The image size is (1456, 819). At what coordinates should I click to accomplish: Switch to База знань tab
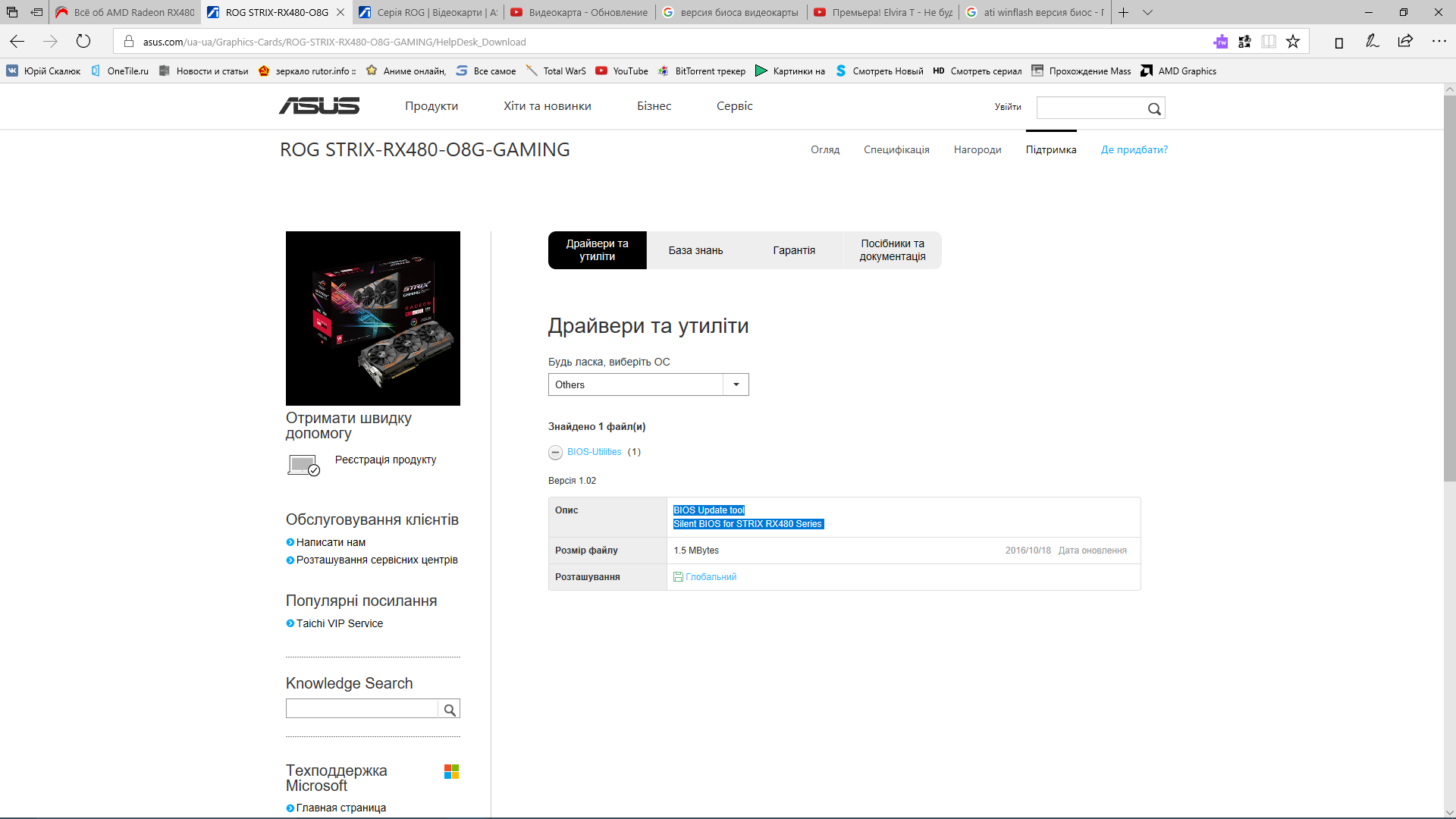(695, 250)
